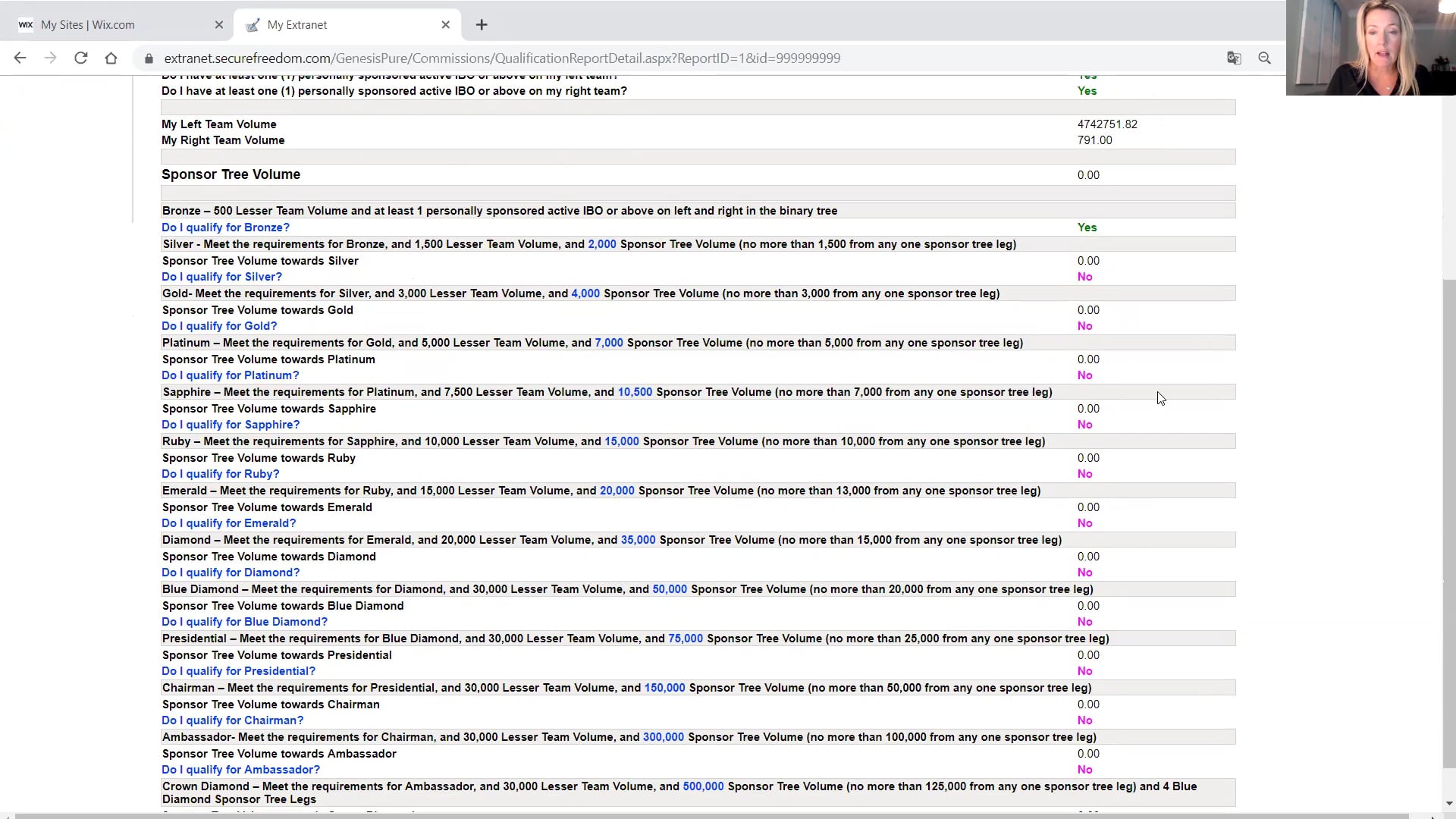The width and height of the screenshot is (1456, 819).
Task: Go to browser home page
Action: pos(111,58)
